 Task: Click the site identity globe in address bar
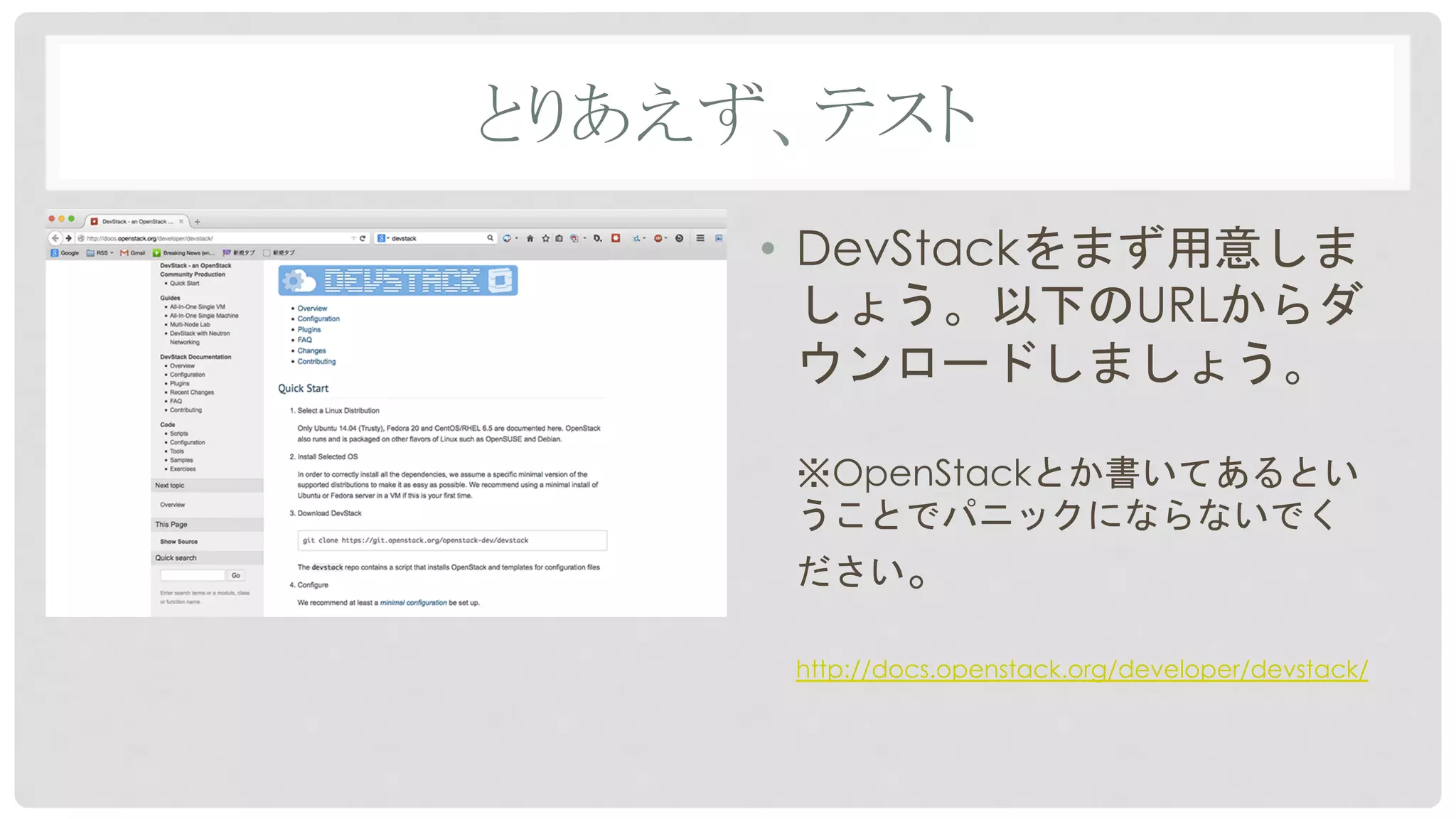[x=81, y=238]
